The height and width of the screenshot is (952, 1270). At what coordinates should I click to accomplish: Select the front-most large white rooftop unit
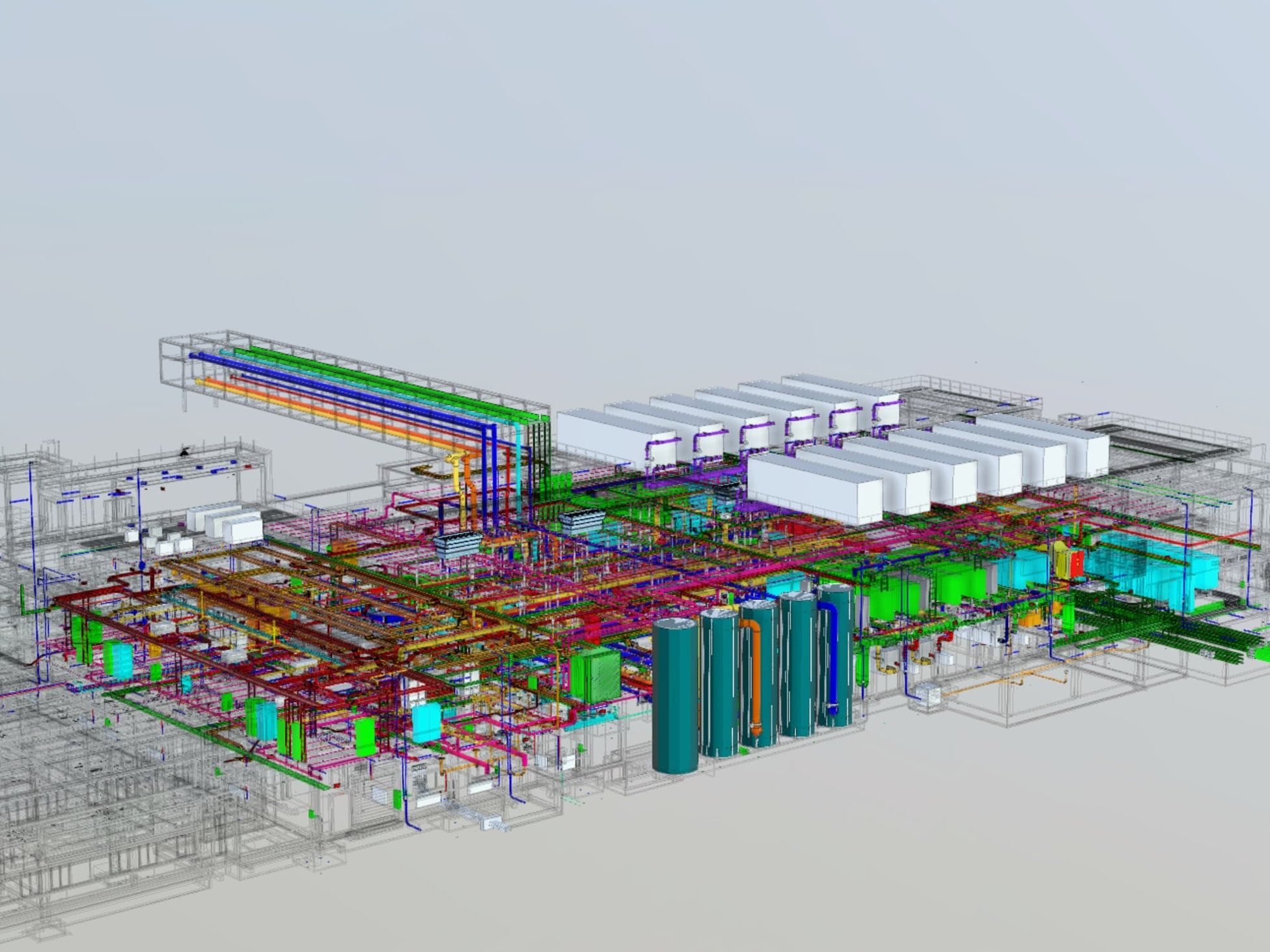pyautogui.click(x=814, y=487)
